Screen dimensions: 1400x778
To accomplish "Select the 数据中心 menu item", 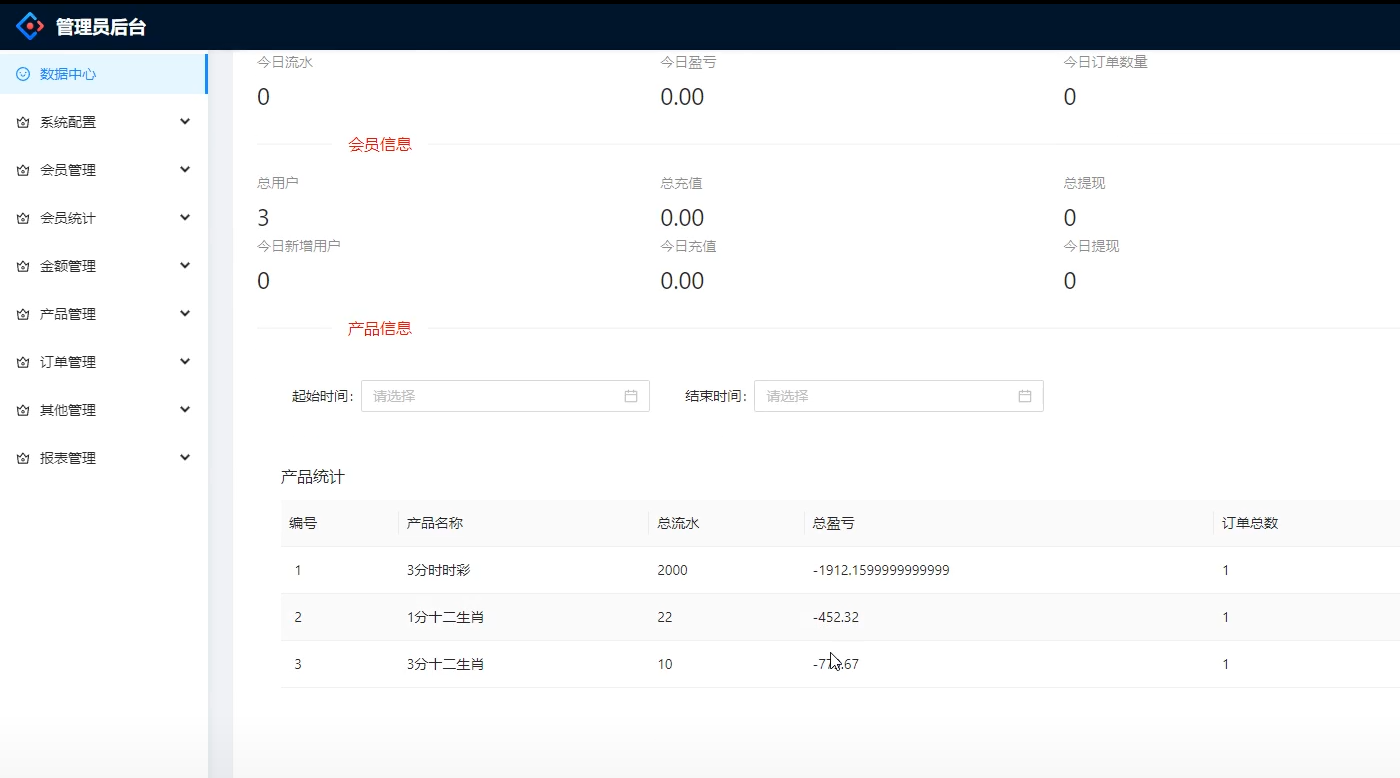I will pyautogui.click(x=66, y=73).
